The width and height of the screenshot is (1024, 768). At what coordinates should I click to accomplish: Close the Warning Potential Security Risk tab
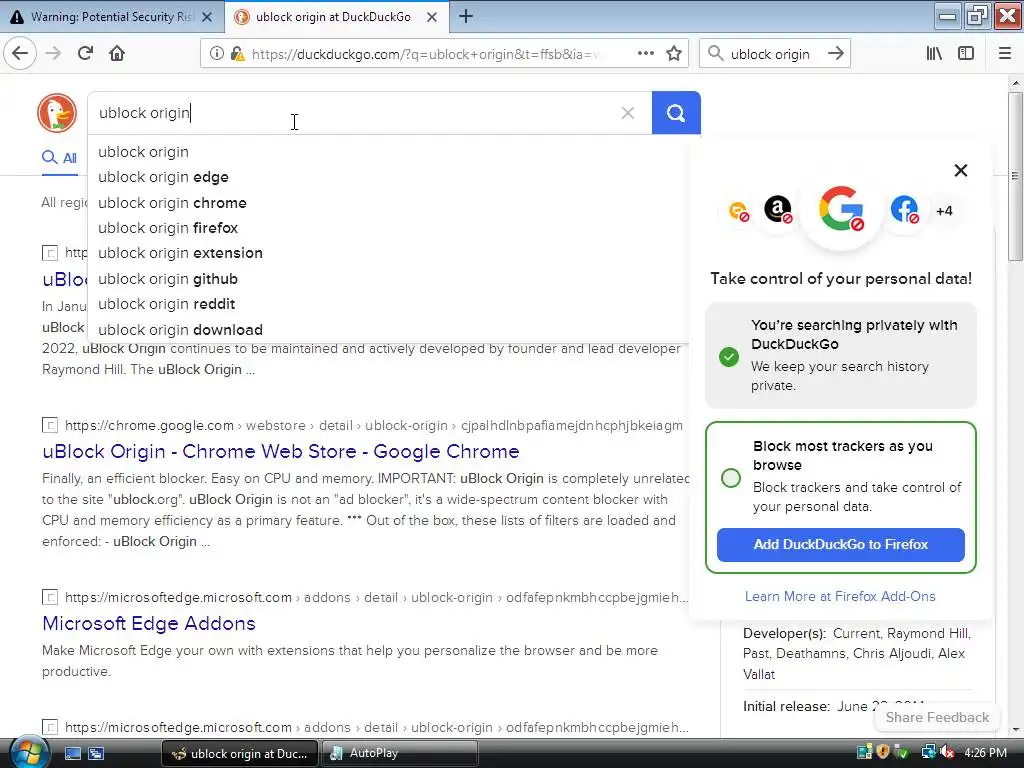pos(207,17)
